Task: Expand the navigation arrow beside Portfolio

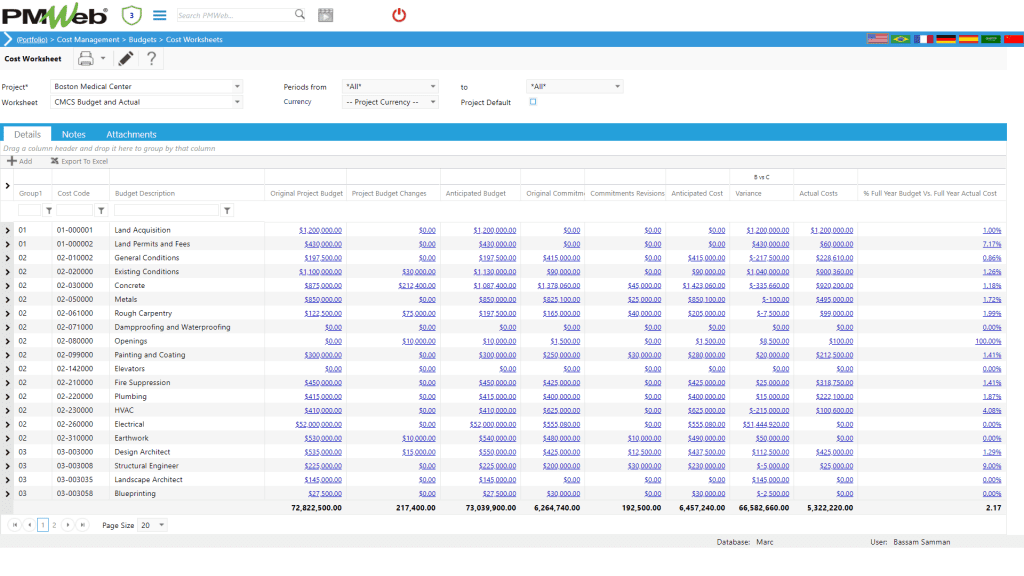Action: coord(8,40)
